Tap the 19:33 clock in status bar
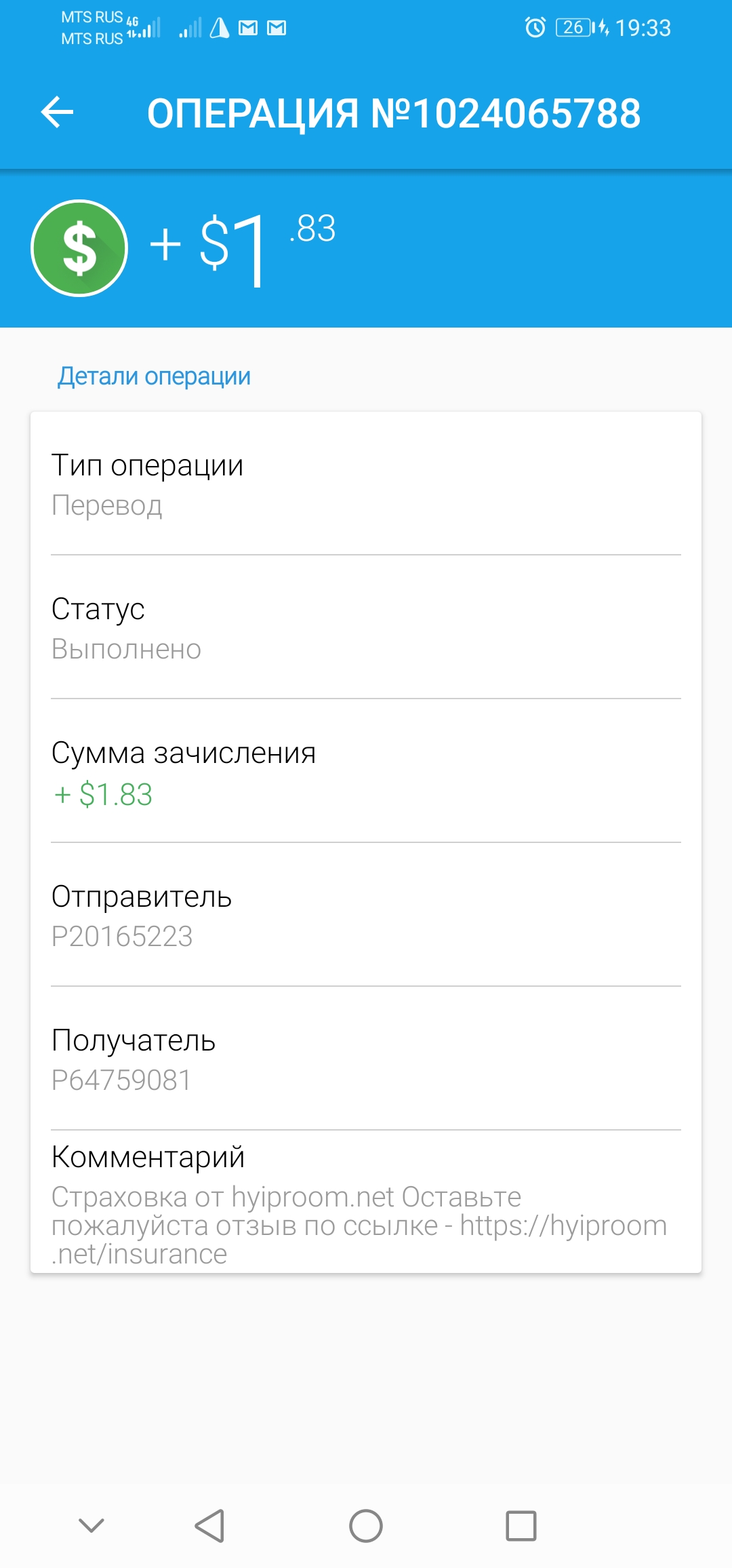Viewport: 732px width, 1568px height. [x=643, y=28]
